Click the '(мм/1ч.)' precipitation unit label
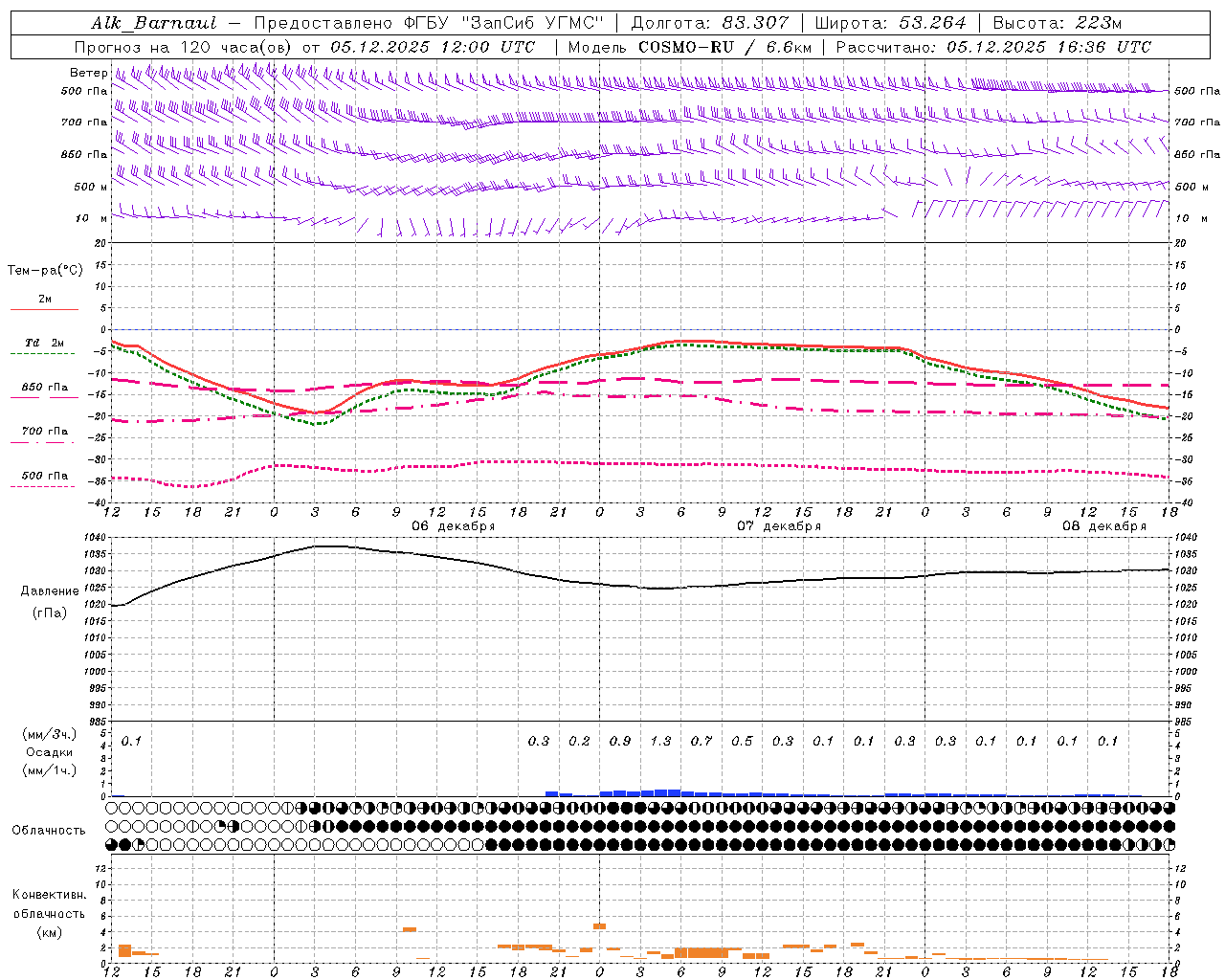 50,770
